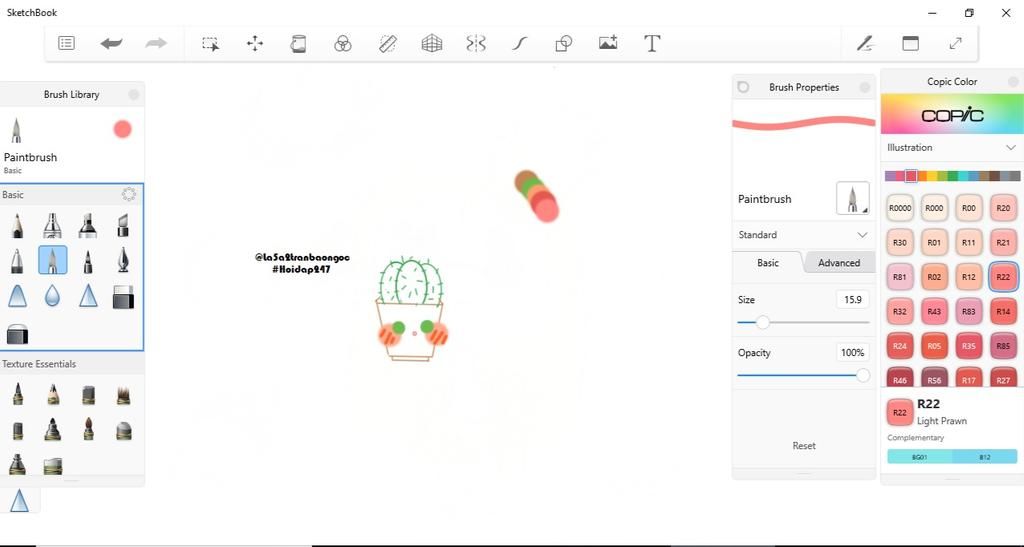This screenshot has width=1024, height=547.
Task: Select the marker brush in Basic set
Action: (88, 226)
